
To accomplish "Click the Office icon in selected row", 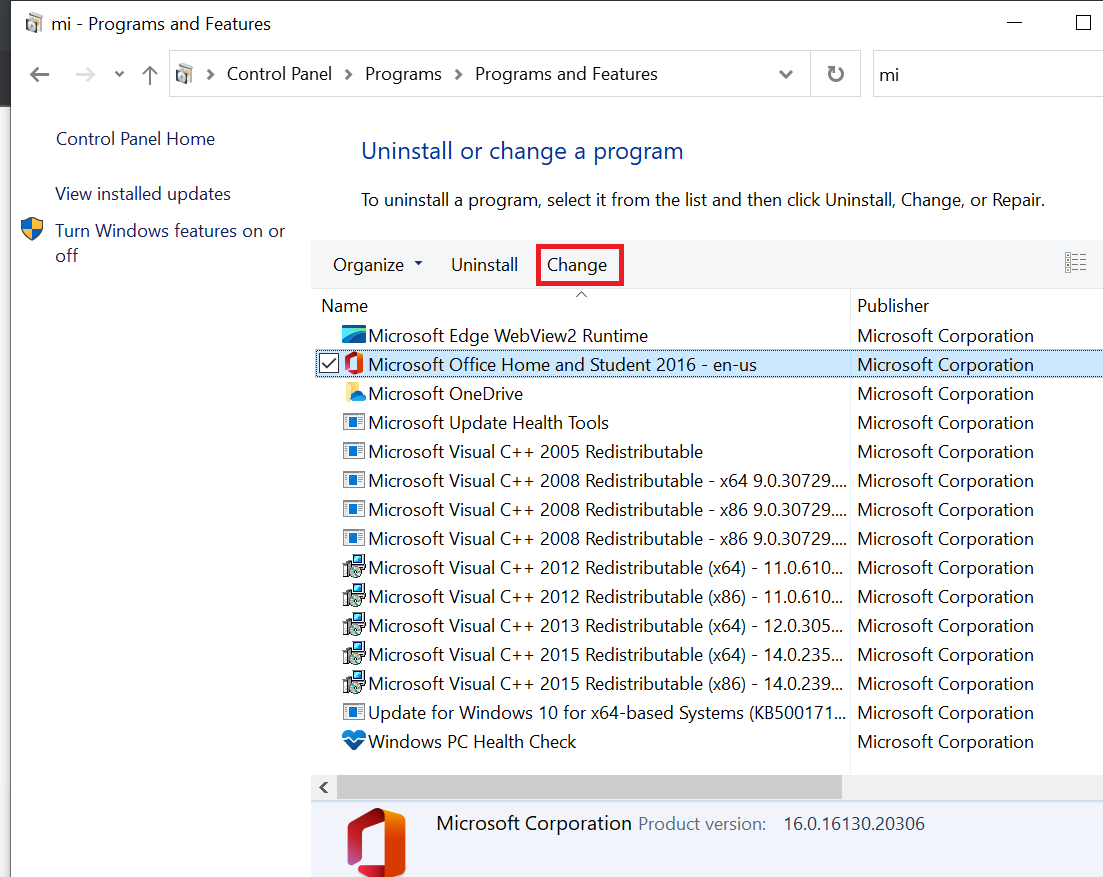I will (354, 364).
